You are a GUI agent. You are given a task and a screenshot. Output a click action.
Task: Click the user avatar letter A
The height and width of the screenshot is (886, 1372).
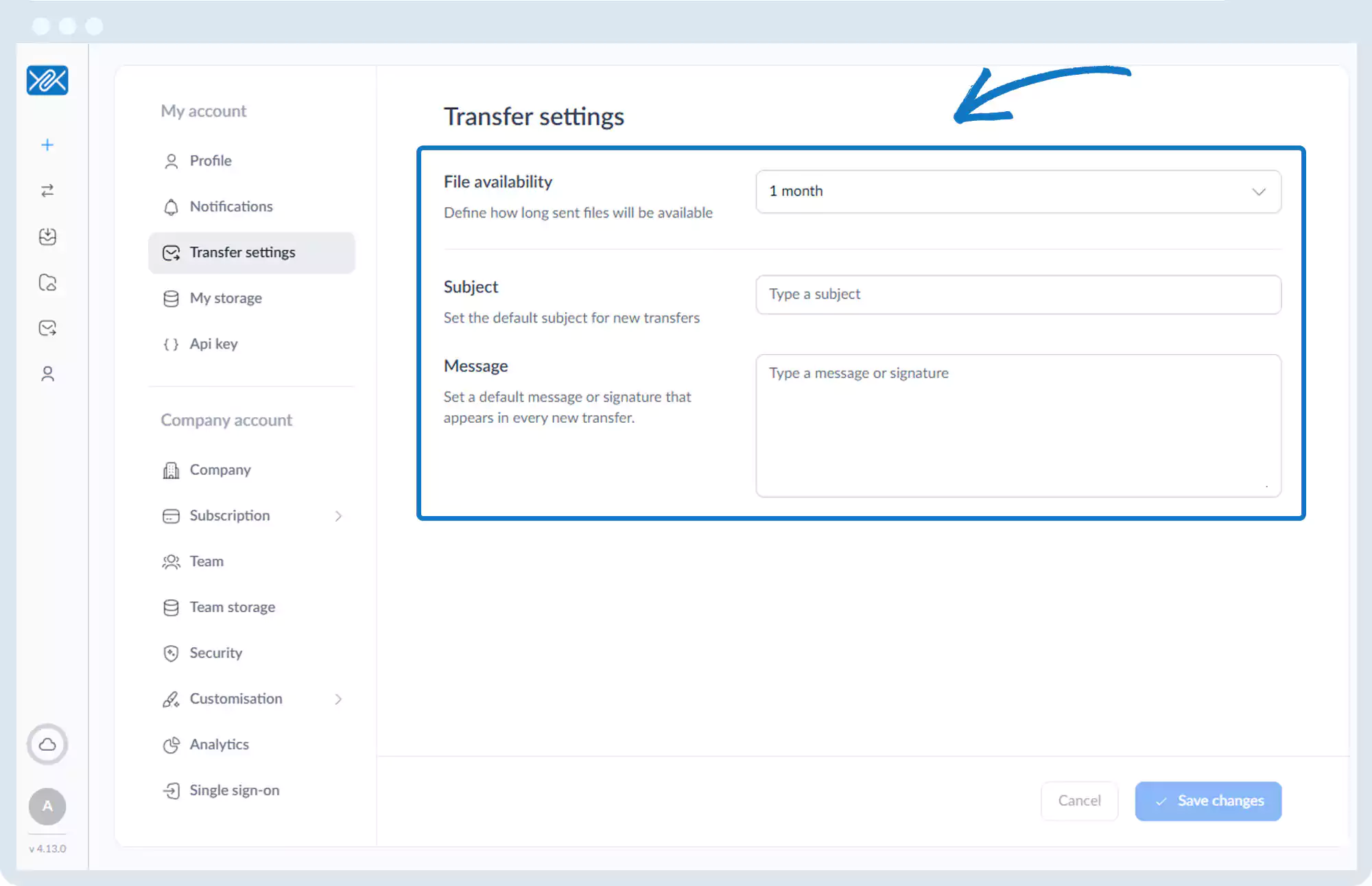pos(47,806)
